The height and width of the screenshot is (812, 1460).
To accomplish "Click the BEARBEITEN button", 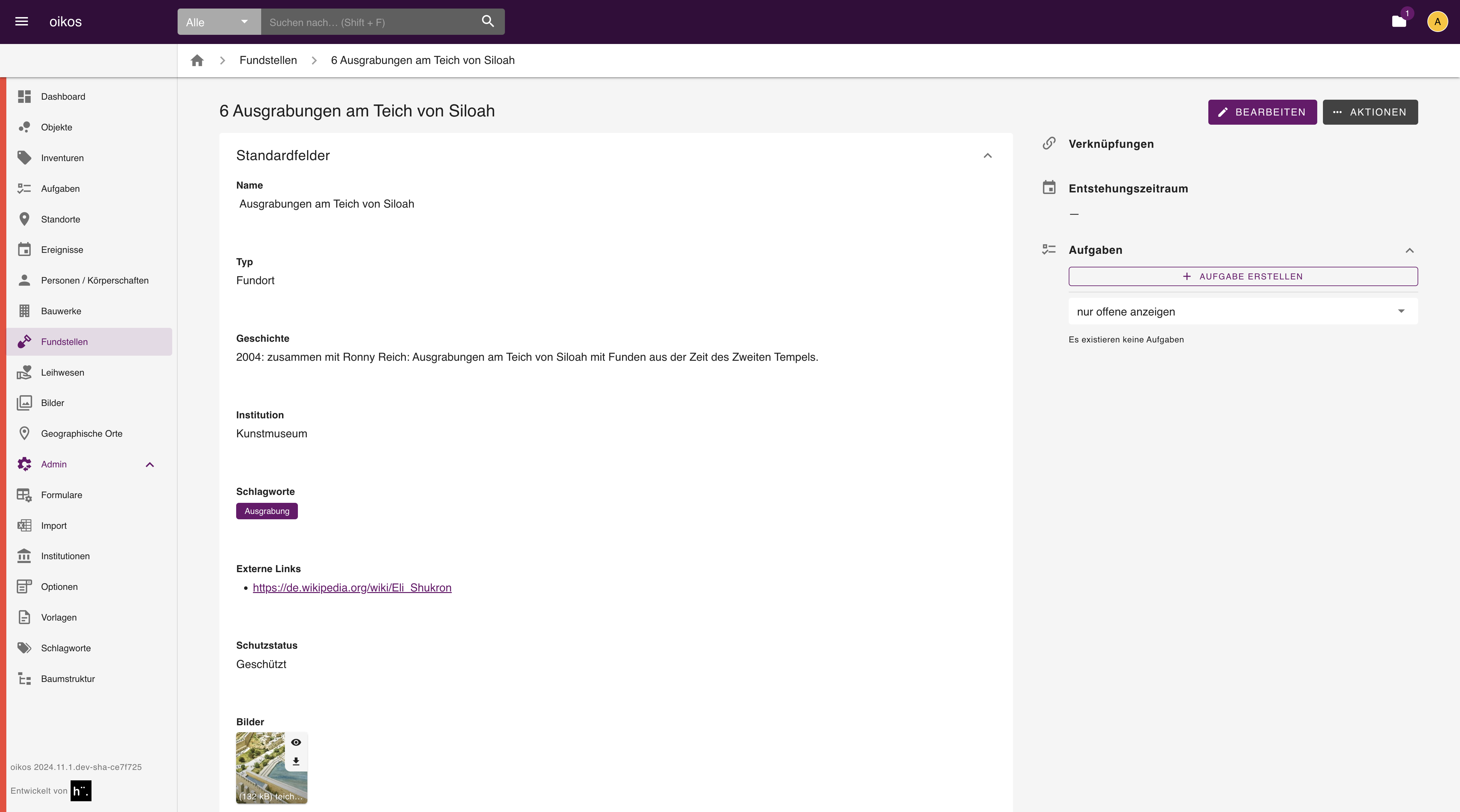I will tap(1262, 112).
